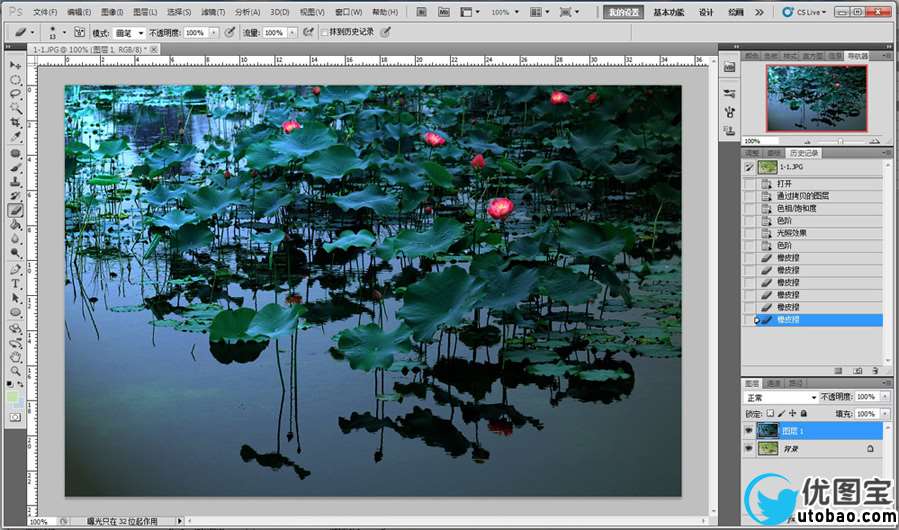The height and width of the screenshot is (530, 899).
Task: Click the 设计 workspace button
Action: pos(706,12)
